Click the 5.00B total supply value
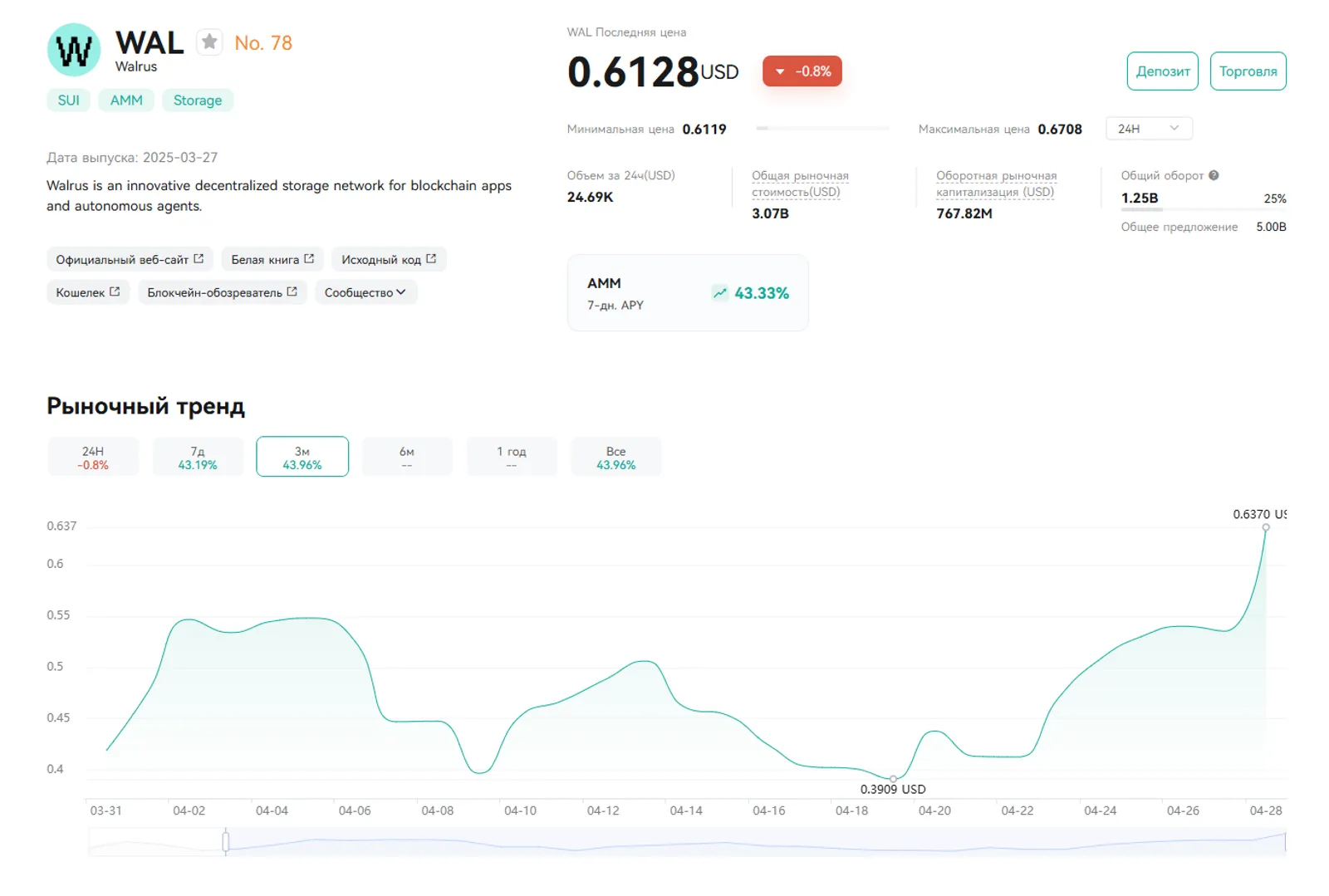 click(x=1271, y=227)
